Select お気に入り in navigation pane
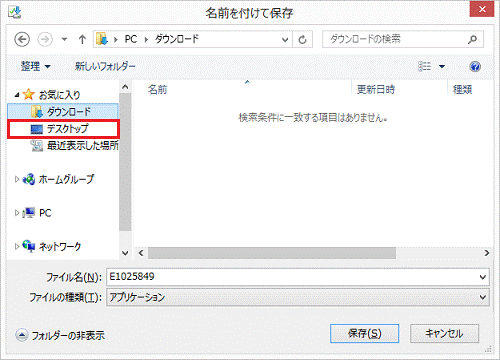The width and height of the screenshot is (500, 360). (x=60, y=95)
